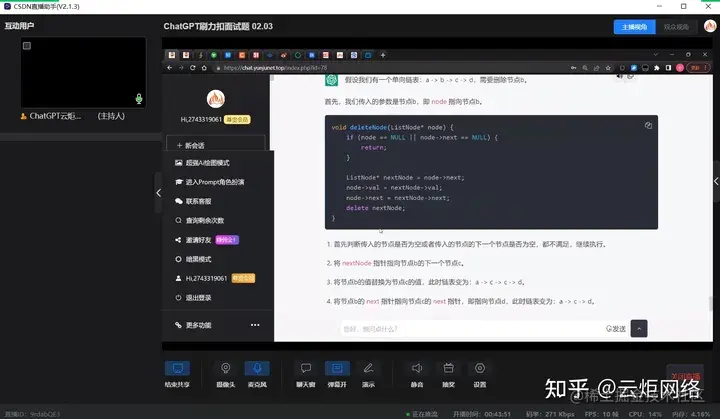Open the 聊天窗 chat window
The height and width of the screenshot is (419, 720).
(306, 374)
